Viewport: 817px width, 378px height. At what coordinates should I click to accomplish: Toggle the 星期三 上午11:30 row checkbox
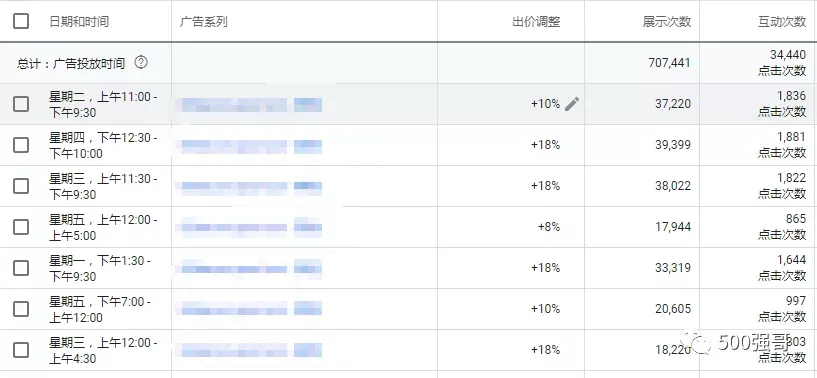[21, 186]
